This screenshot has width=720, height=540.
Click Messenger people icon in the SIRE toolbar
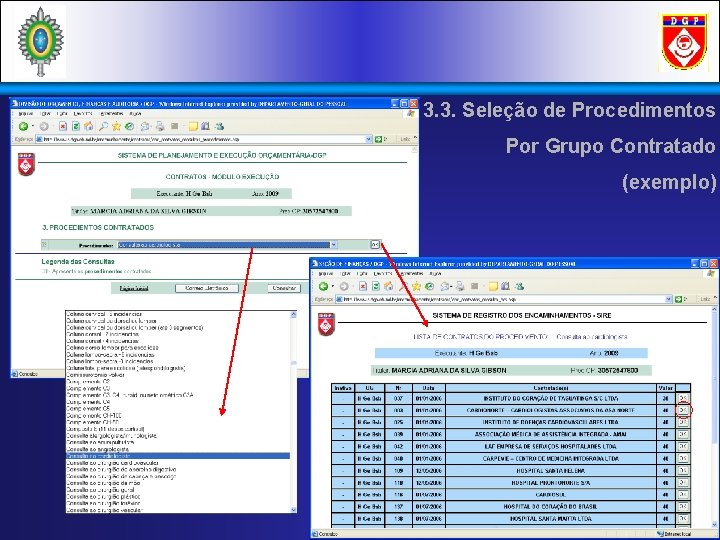point(519,287)
